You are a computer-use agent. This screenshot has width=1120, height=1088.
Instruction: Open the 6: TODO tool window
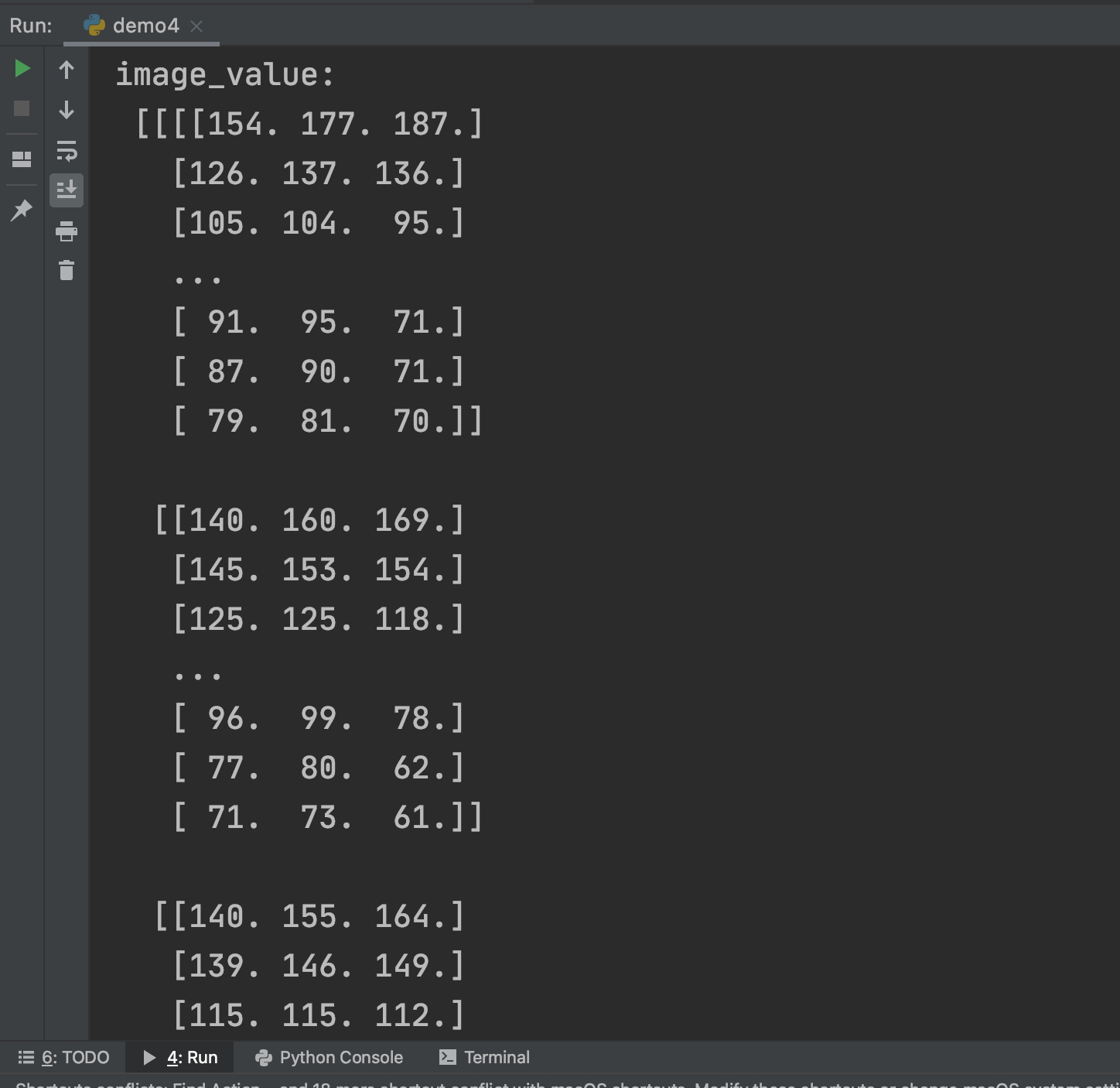[63, 1057]
